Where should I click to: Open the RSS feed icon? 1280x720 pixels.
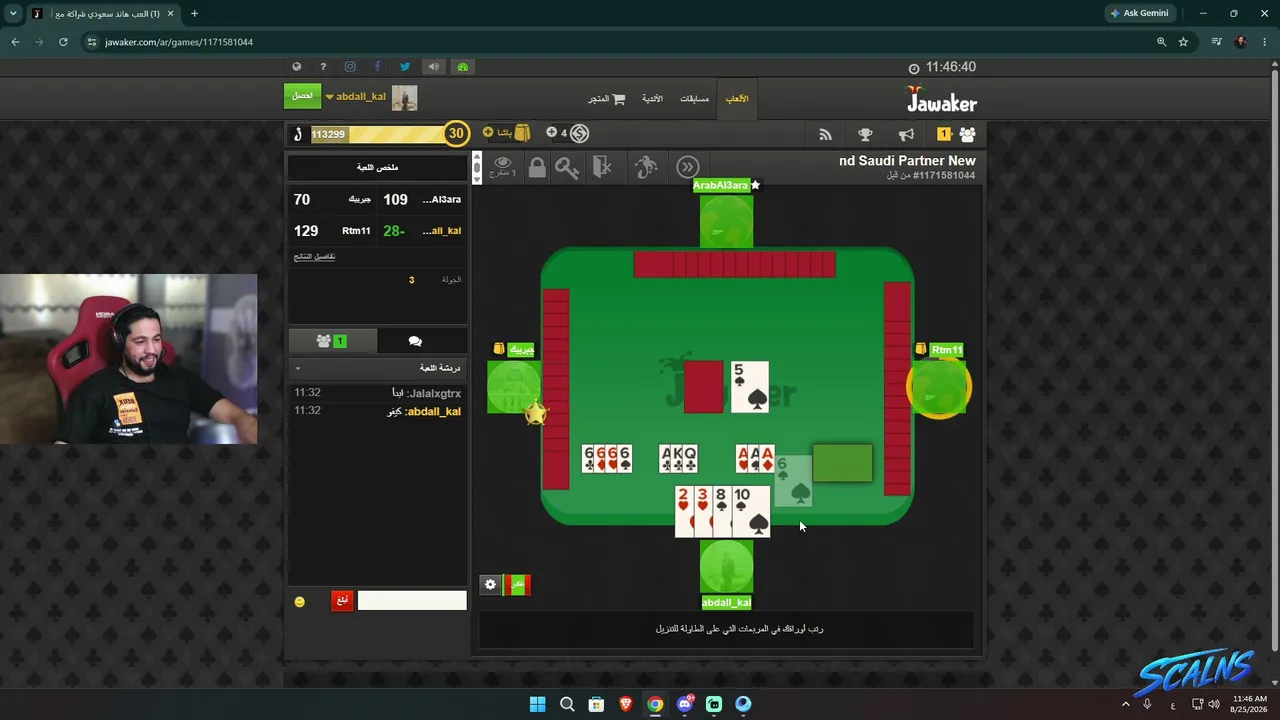click(825, 134)
